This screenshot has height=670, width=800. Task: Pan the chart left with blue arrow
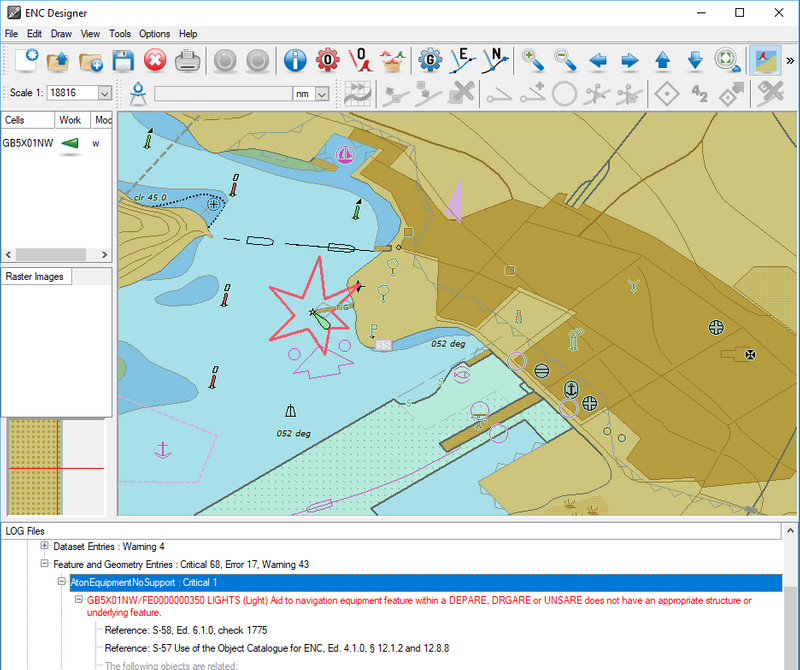[x=598, y=61]
